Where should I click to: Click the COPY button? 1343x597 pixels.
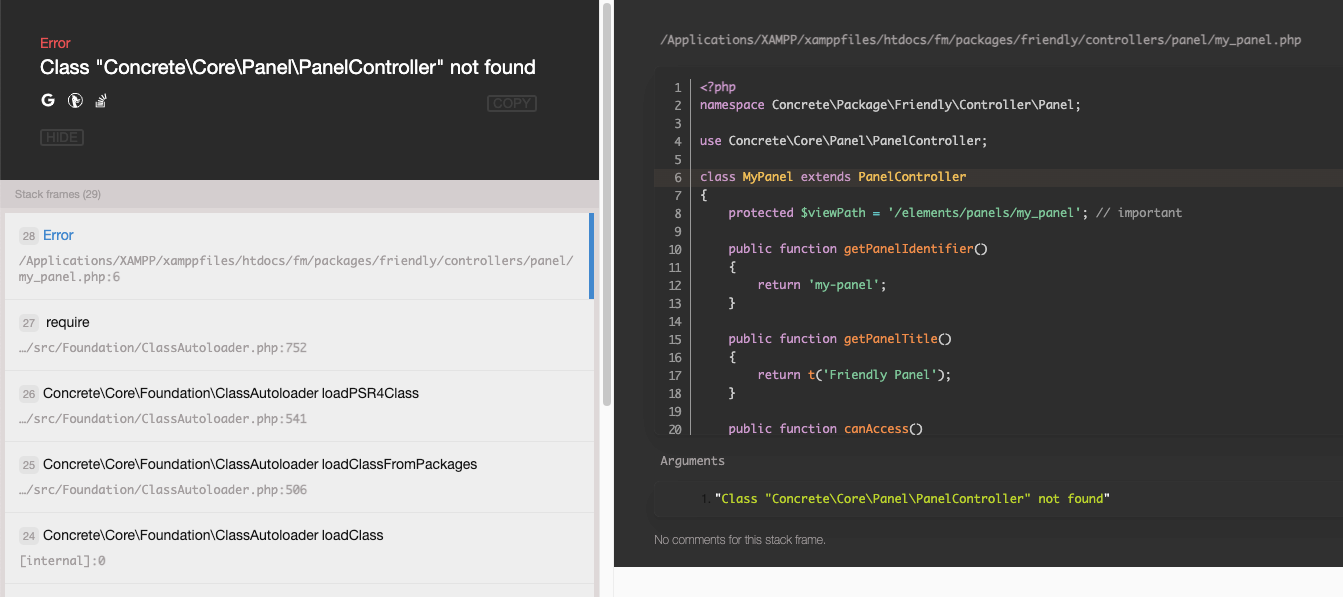(x=512, y=103)
